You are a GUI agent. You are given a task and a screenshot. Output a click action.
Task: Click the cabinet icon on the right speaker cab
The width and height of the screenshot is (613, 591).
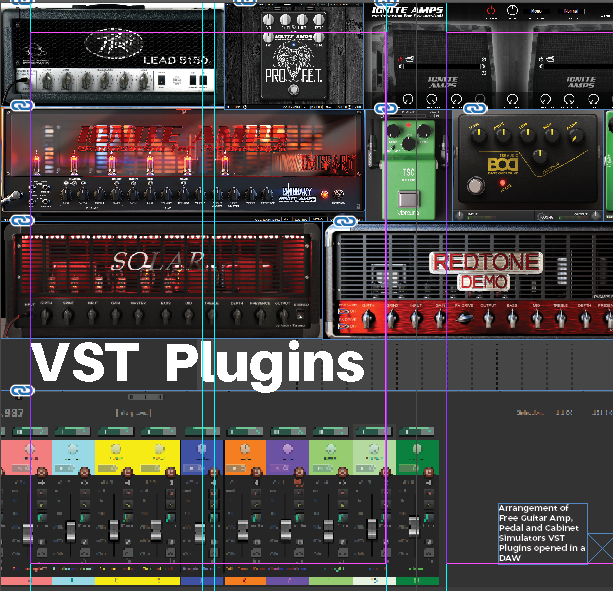[x=550, y=59]
